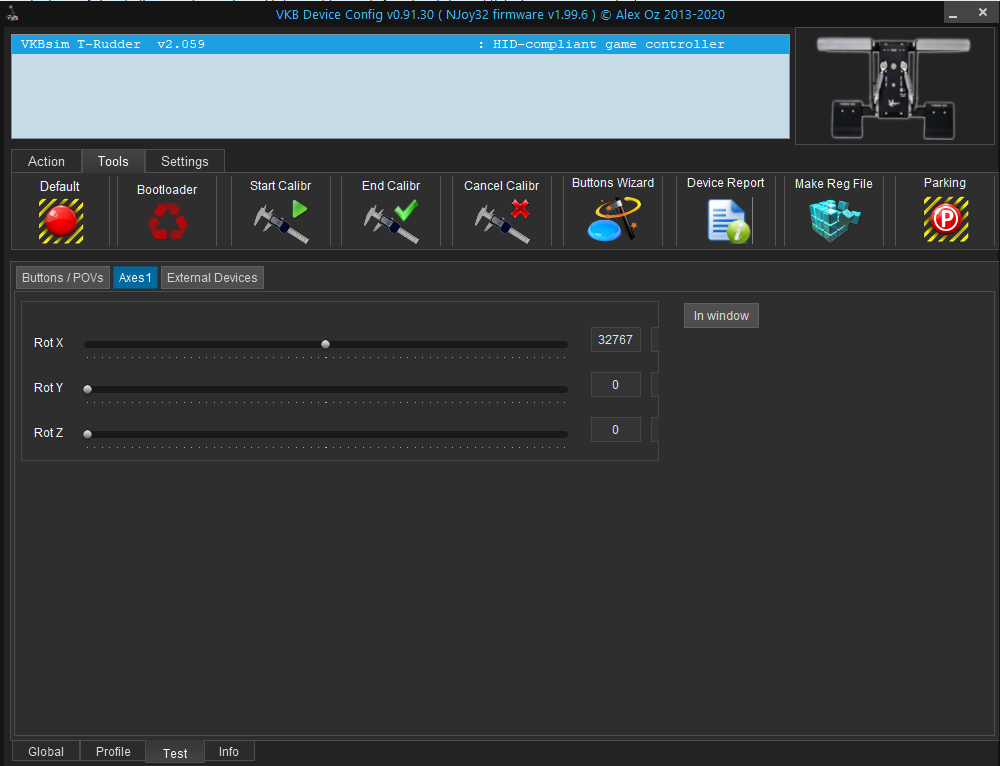Click the Rot Z axis label
The image size is (1000, 766).
pos(48,432)
